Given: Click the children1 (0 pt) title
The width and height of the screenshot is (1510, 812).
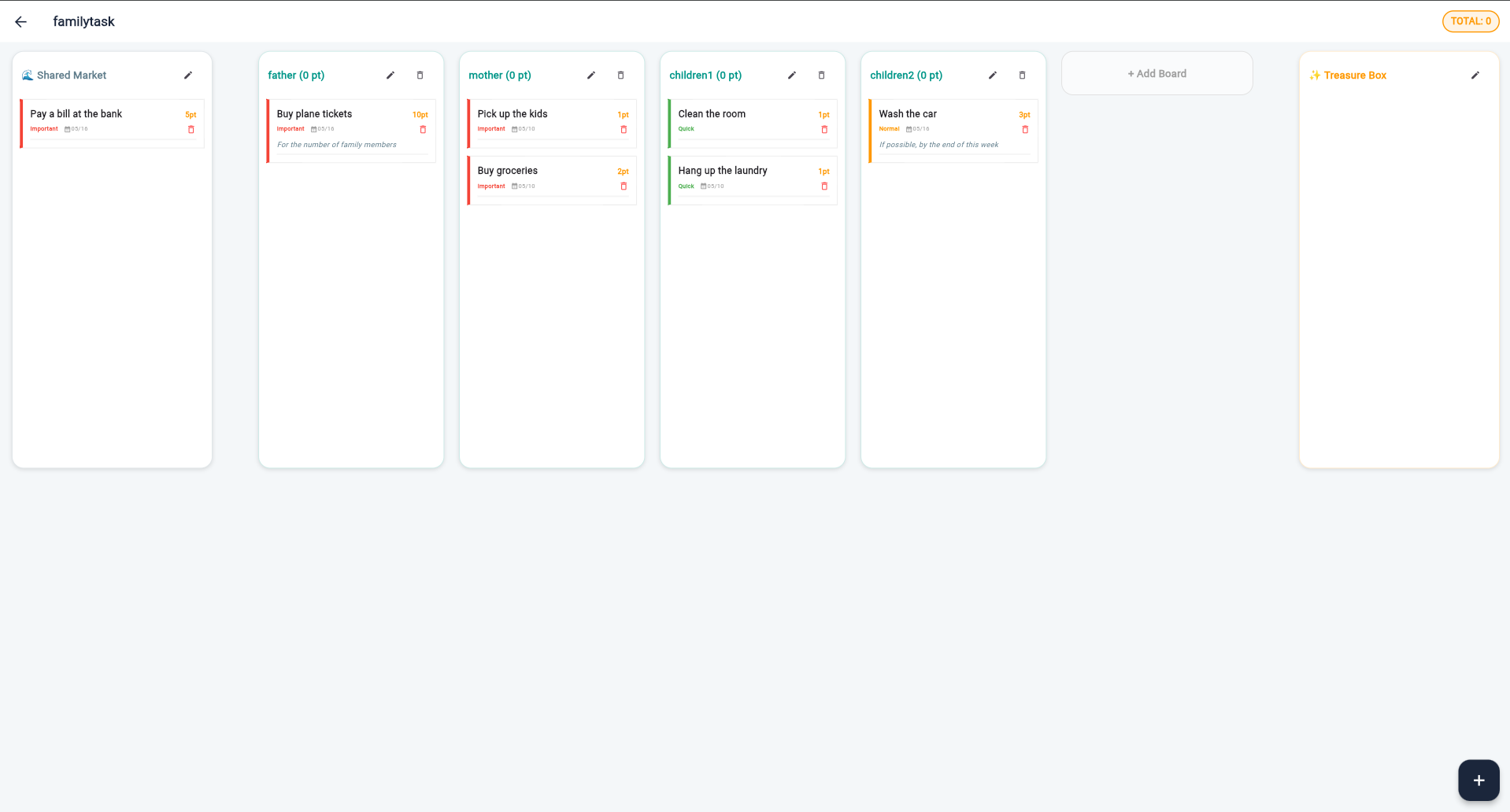Looking at the screenshot, I should click(x=705, y=76).
